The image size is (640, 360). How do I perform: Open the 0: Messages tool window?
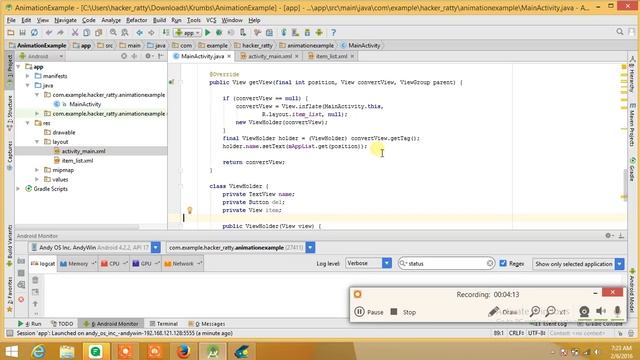click(x=207, y=324)
